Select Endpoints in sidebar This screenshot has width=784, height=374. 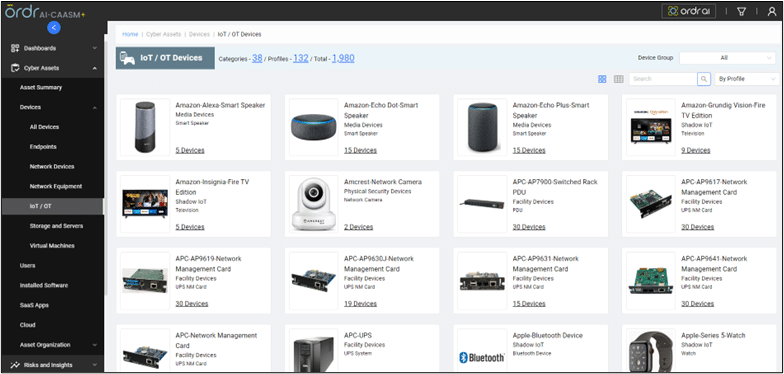coord(43,147)
